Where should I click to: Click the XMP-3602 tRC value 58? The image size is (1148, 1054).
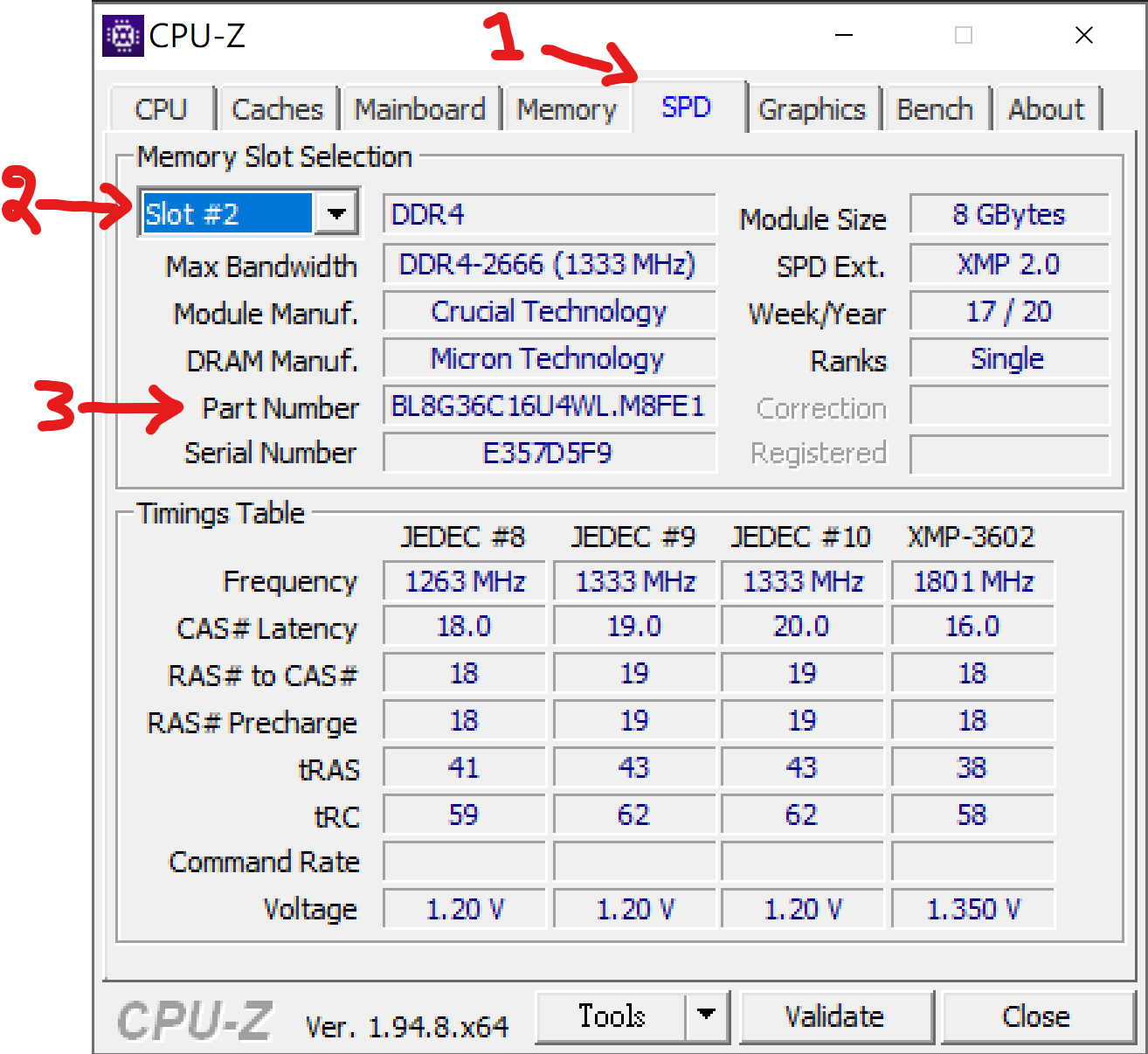pos(973,815)
